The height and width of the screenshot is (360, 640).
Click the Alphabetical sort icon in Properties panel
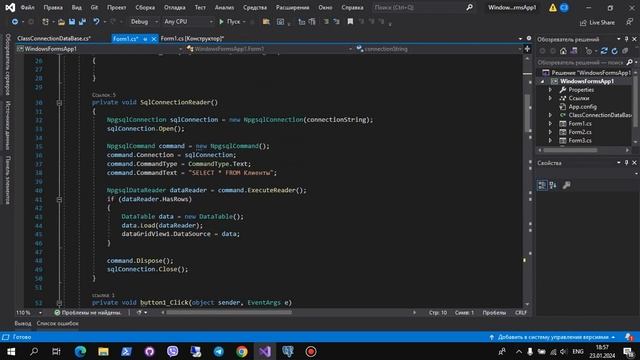553,185
